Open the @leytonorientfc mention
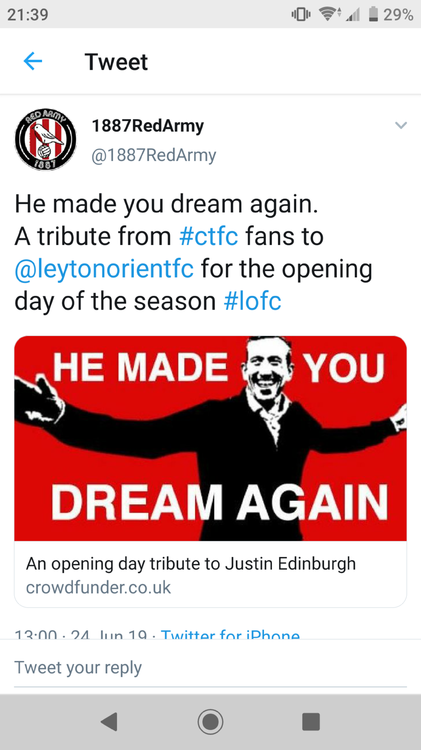 104,269
